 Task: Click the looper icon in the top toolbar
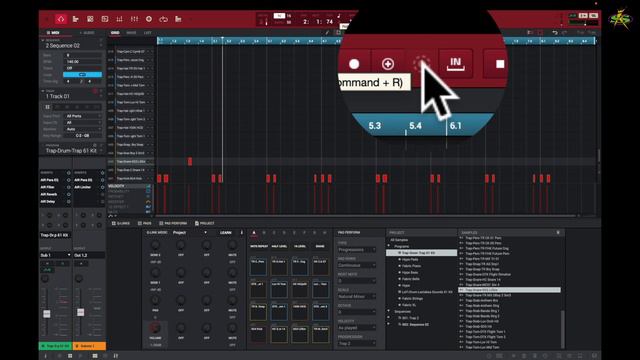click(x=164, y=19)
